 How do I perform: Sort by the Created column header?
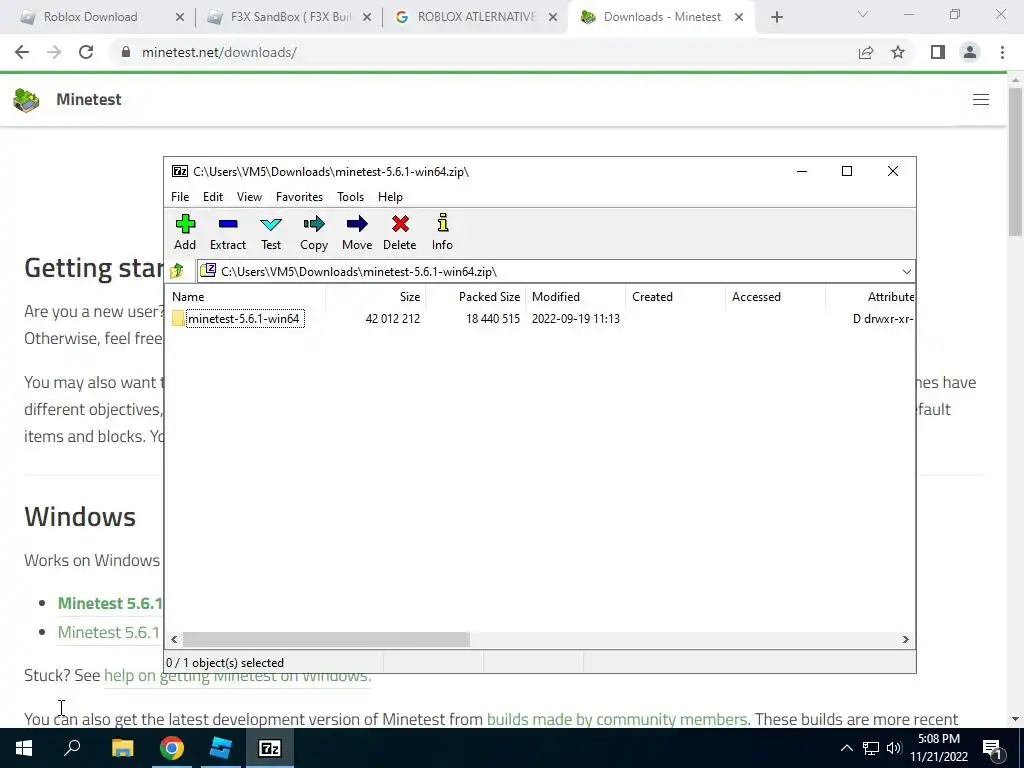point(675,296)
